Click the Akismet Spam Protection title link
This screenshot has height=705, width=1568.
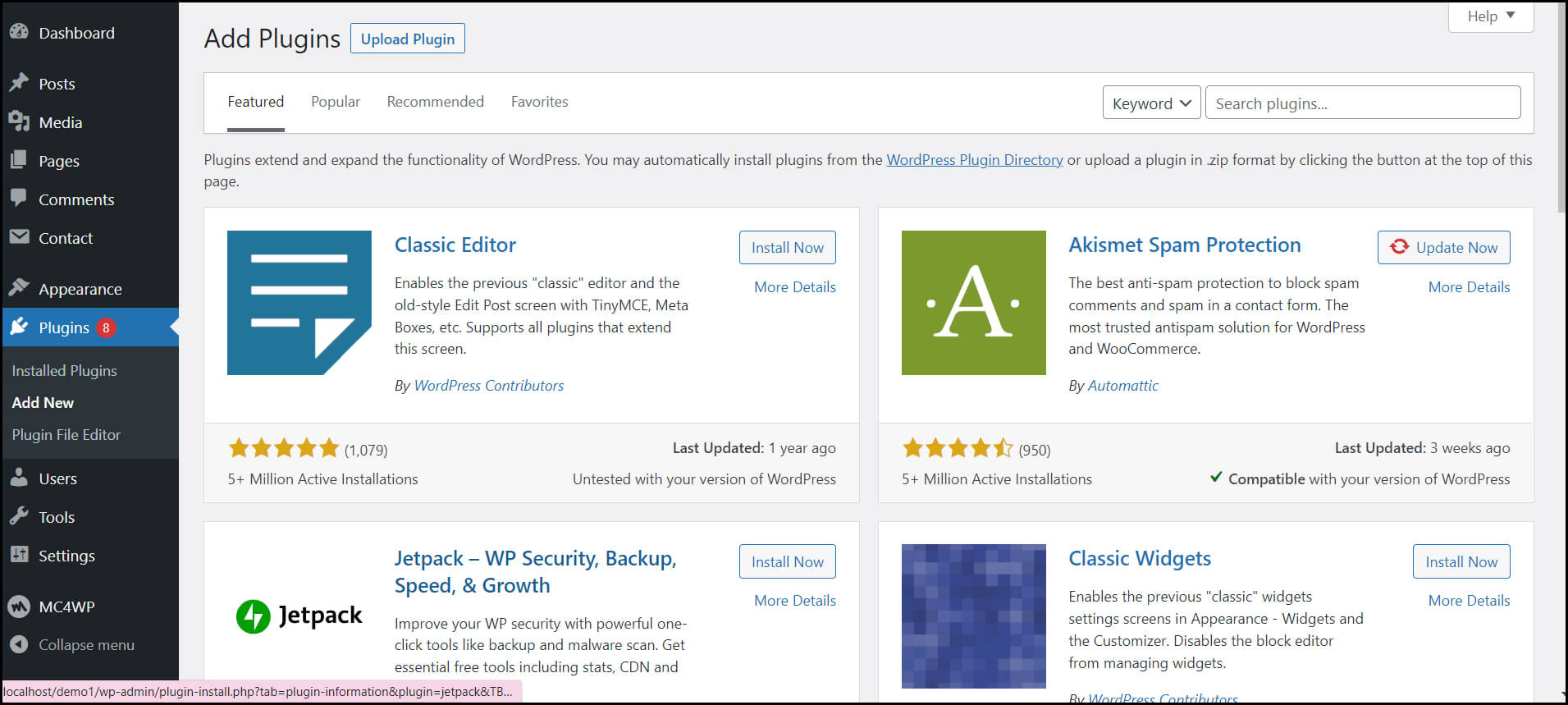(1185, 245)
